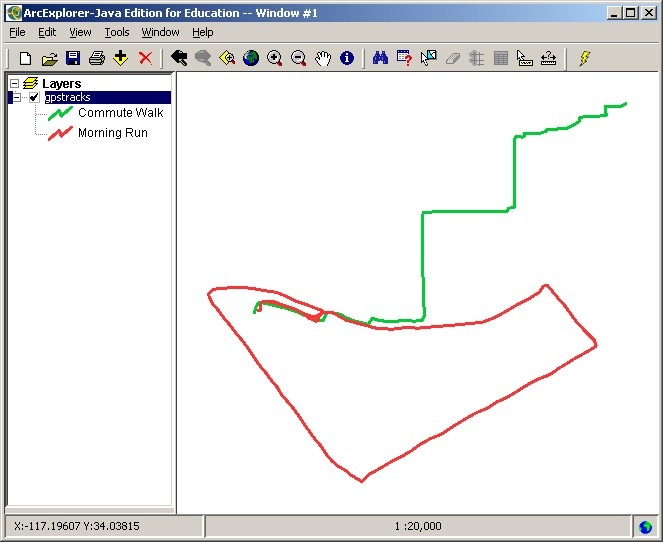Viewport: 663px width, 542px height.
Task: Select the Zoom Out magnifier tool
Action: 299,58
